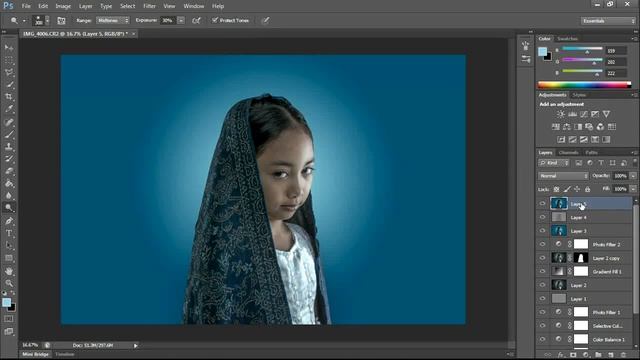Hide Photo Filter 2 layer
The width and height of the screenshot is (640, 360).
tap(542, 244)
